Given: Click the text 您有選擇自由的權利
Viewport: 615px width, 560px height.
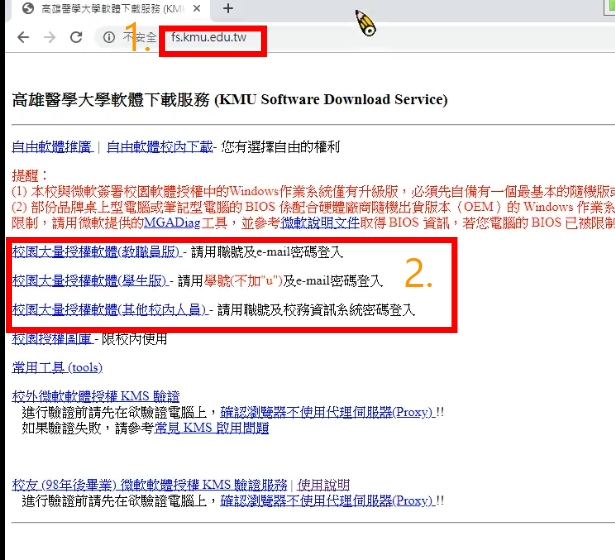Looking at the screenshot, I should click(280, 147).
